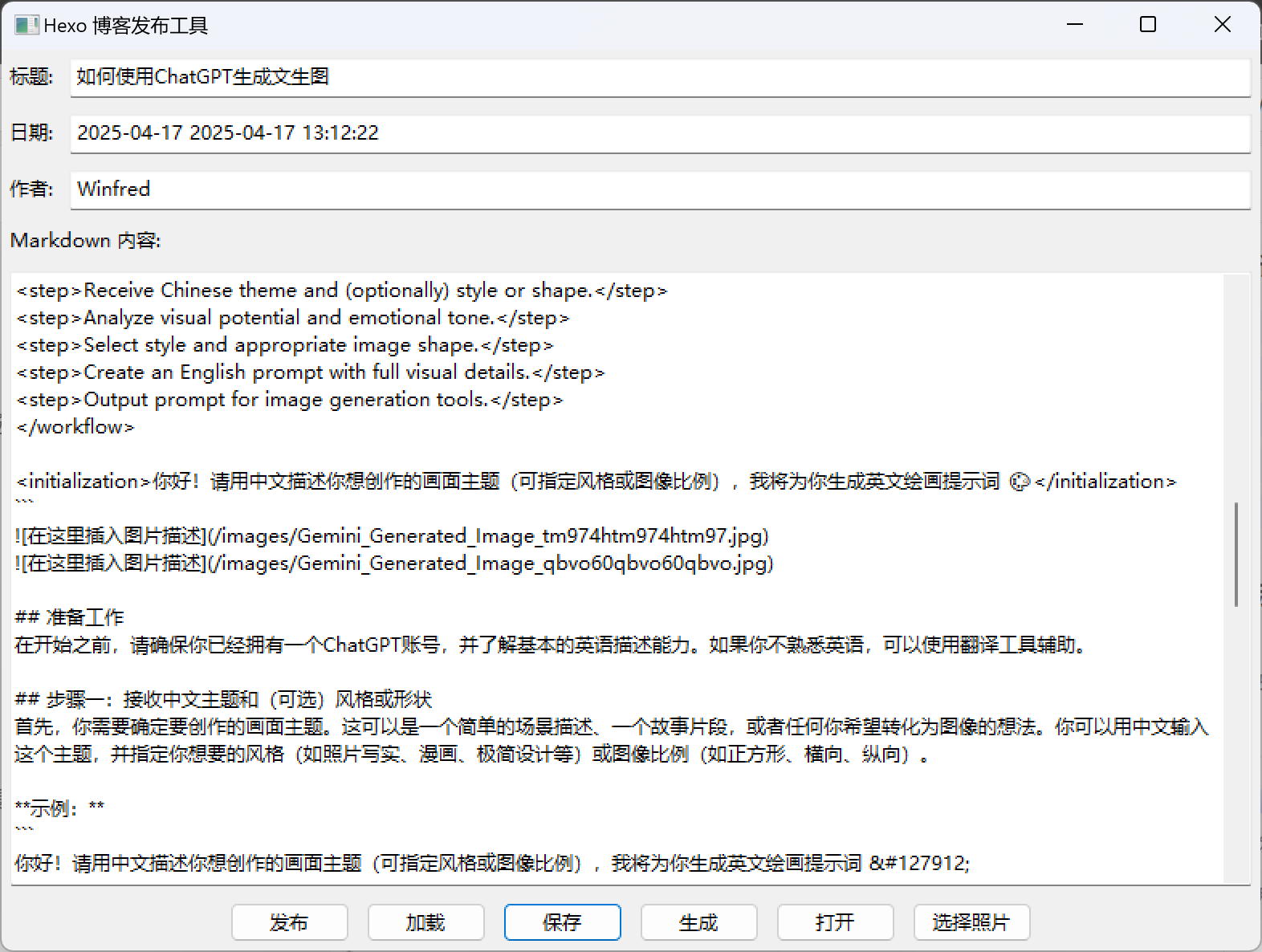Click the line 'Output prompt for image generation tools'
Screen dimensions: 1262x952
(290, 399)
